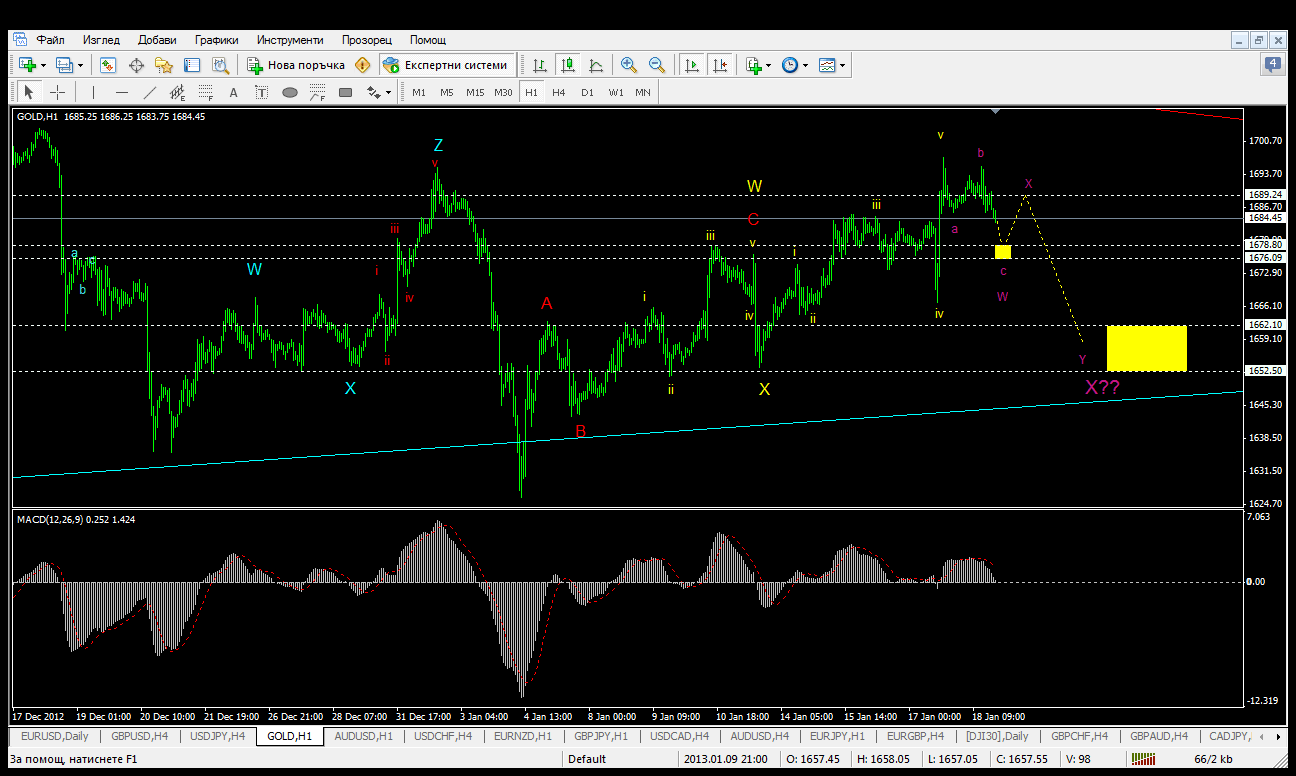The image size is (1296, 776).
Task: Expand the new chart dropdown arrow
Action: tap(43, 65)
